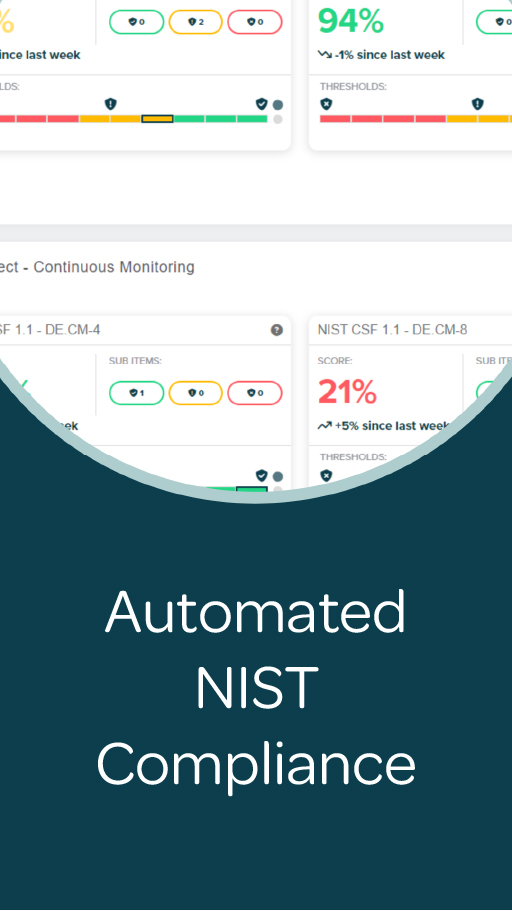512x911 pixels.
Task: Open the NIST CSF 1.1 - DE.CM-8 card title
Action: point(392,330)
